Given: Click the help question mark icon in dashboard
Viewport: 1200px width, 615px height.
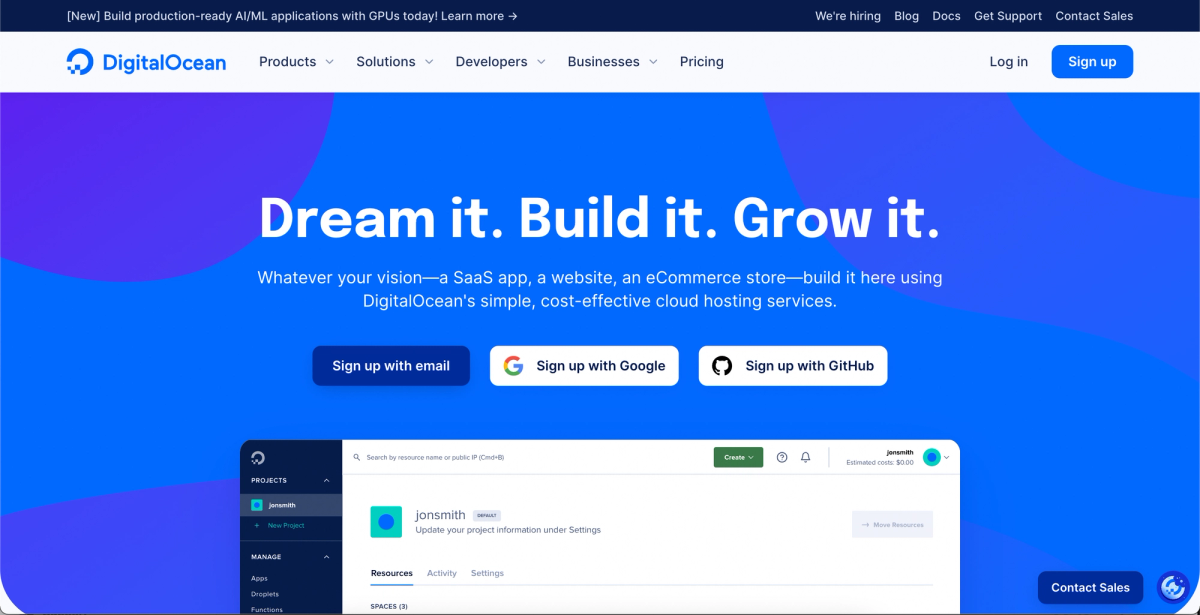Looking at the screenshot, I should click(x=782, y=457).
